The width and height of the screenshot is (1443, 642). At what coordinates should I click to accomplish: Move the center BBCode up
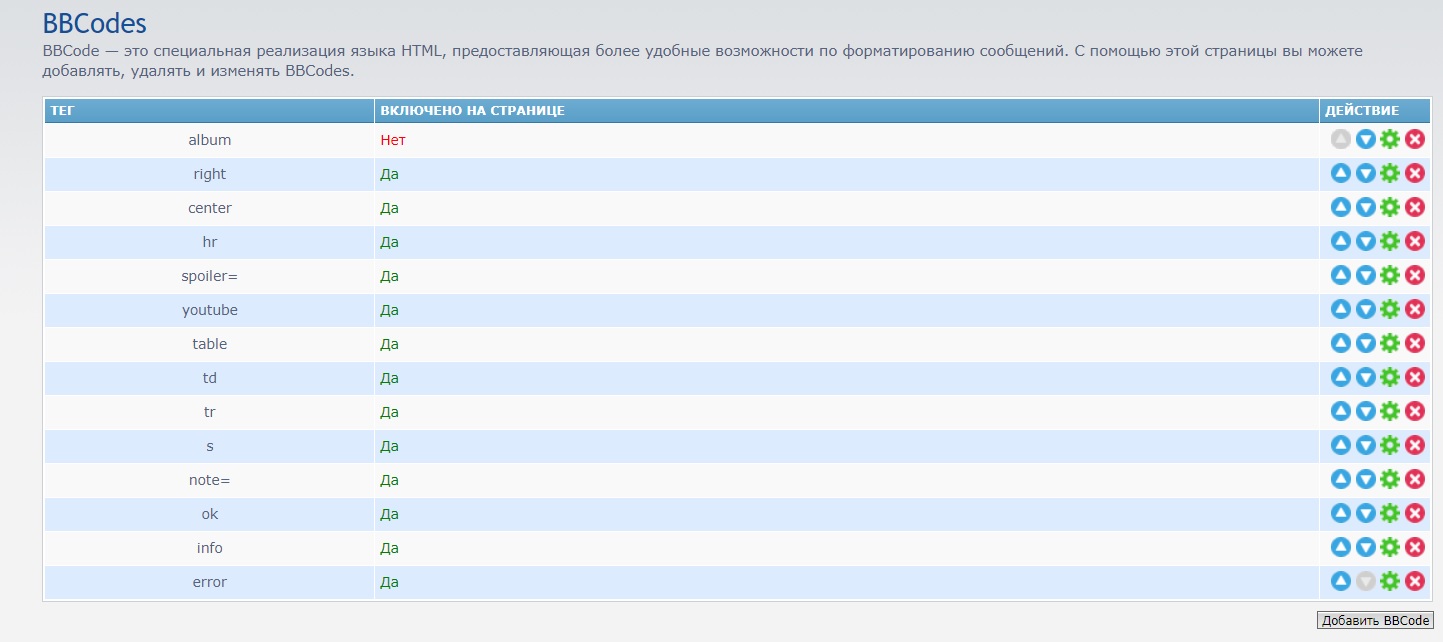pyautogui.click(x=1341, y=208)
